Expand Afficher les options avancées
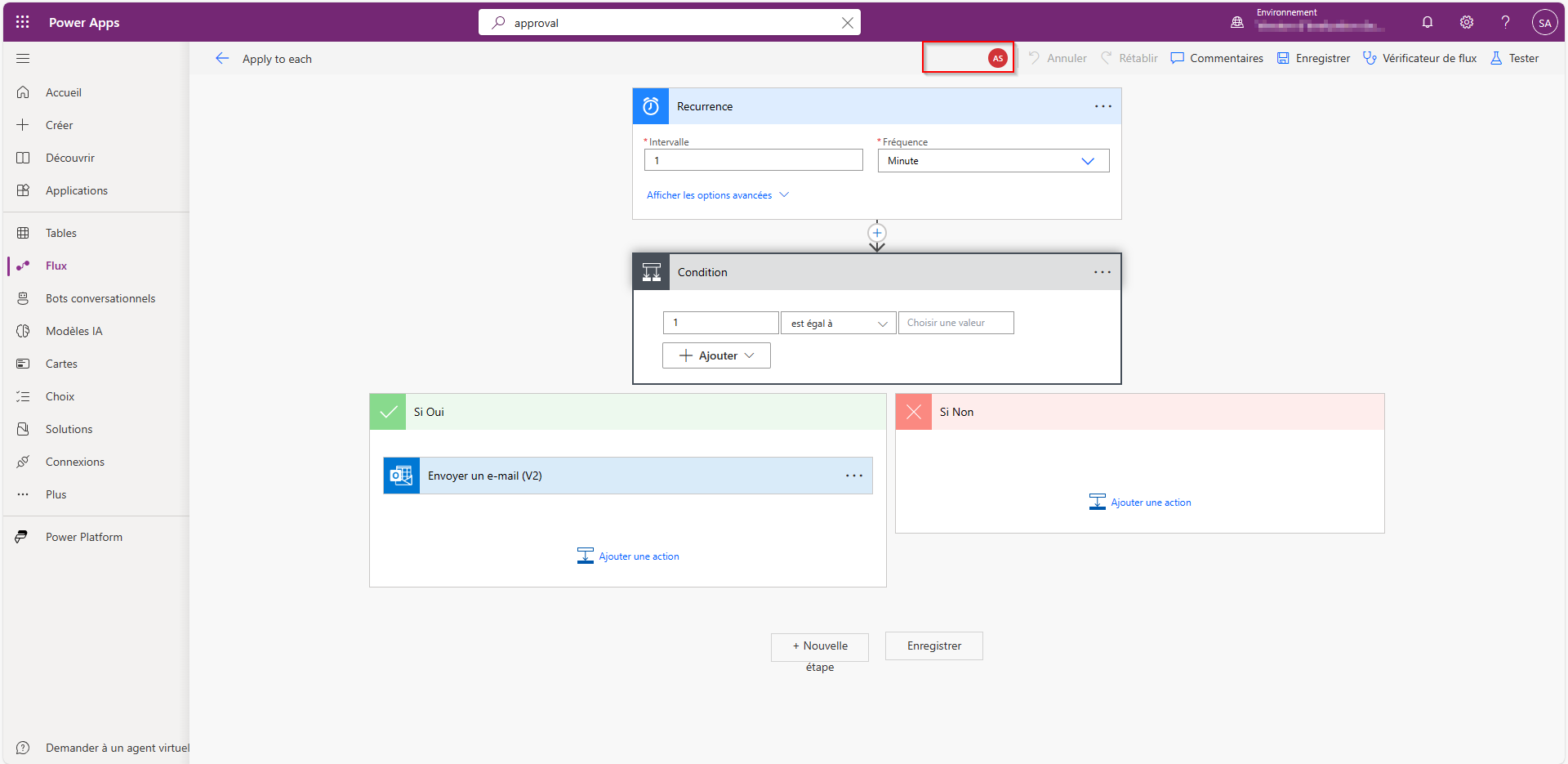This screenshot has width=1568, height=764. click(718, 195)
